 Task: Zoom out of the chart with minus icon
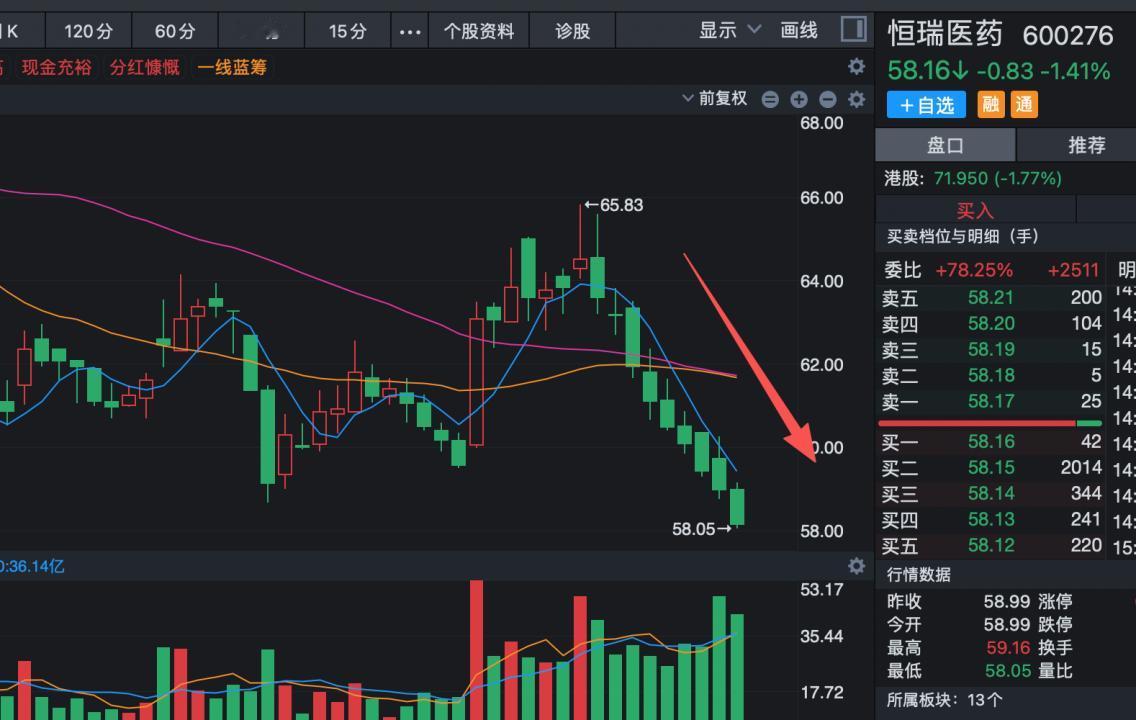tap(827, 100)
